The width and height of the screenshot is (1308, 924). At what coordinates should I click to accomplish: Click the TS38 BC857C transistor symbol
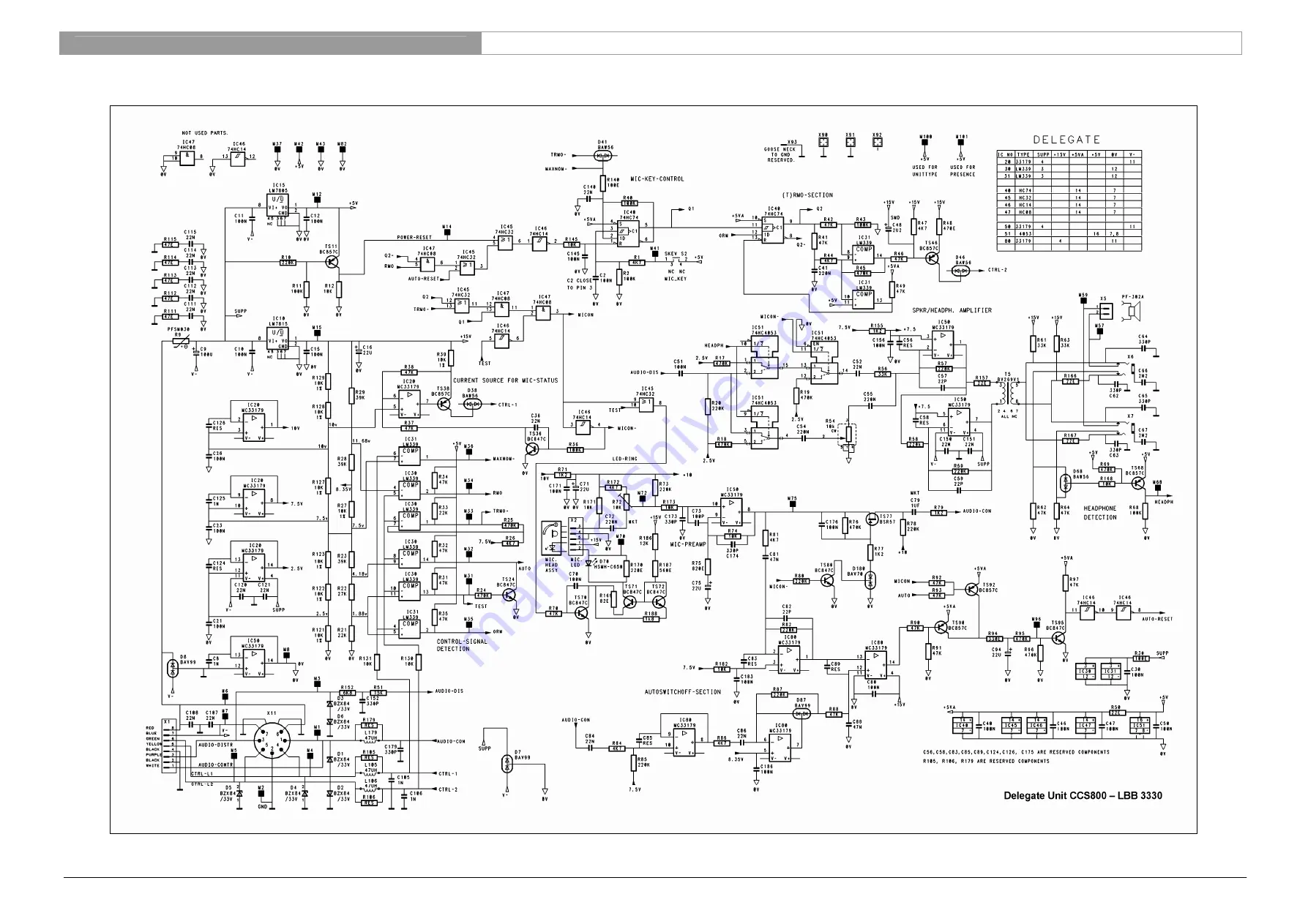[x=443, y=404]
